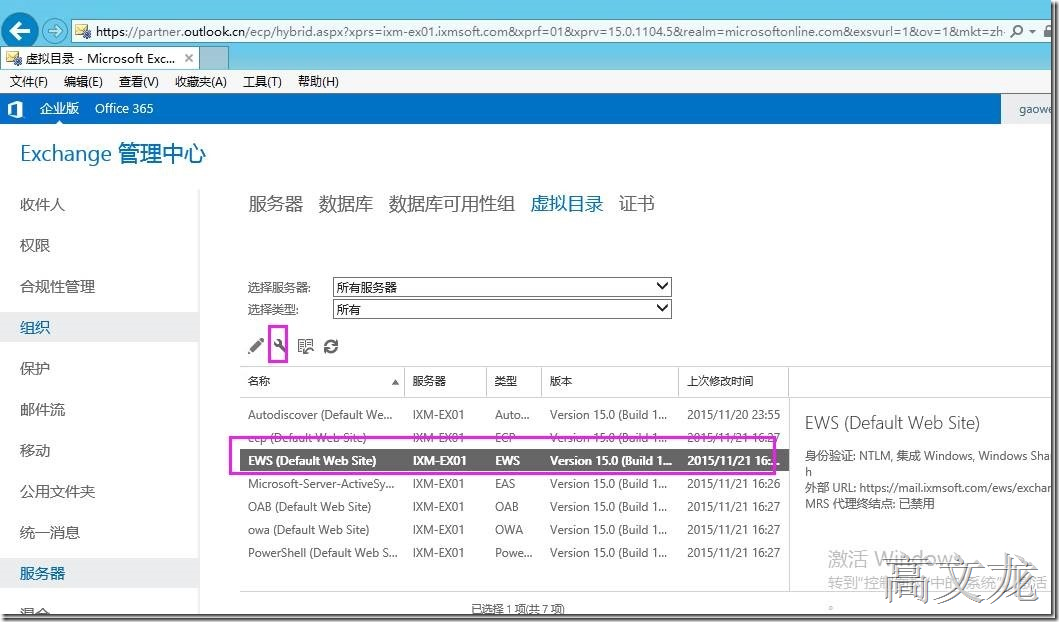Viewport: 1059px width, 622px height.
Task: Select the PowerShell (Default Web S... row
Action: click(x=514, y=552)
